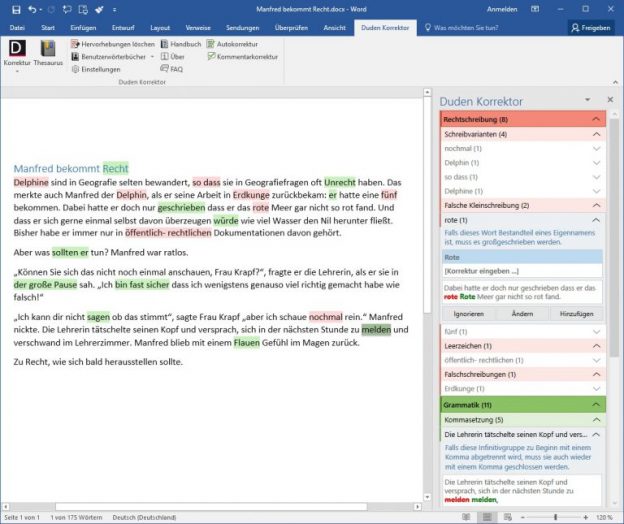Close the Duden Korrektor pane
Viewport: 624px width, 524px height.
click(610, 99)
